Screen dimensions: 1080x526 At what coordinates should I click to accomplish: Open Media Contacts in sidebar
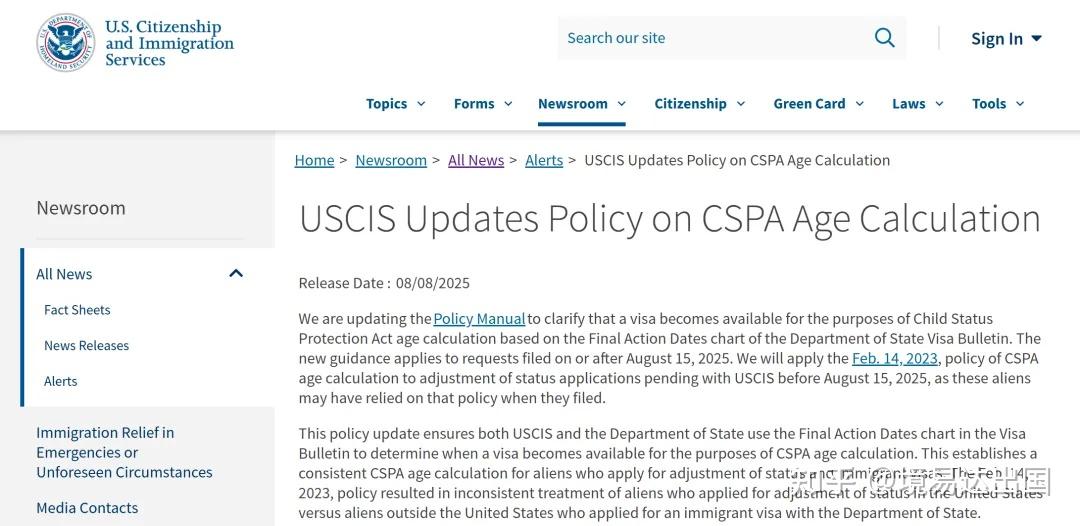coord(87,508)
